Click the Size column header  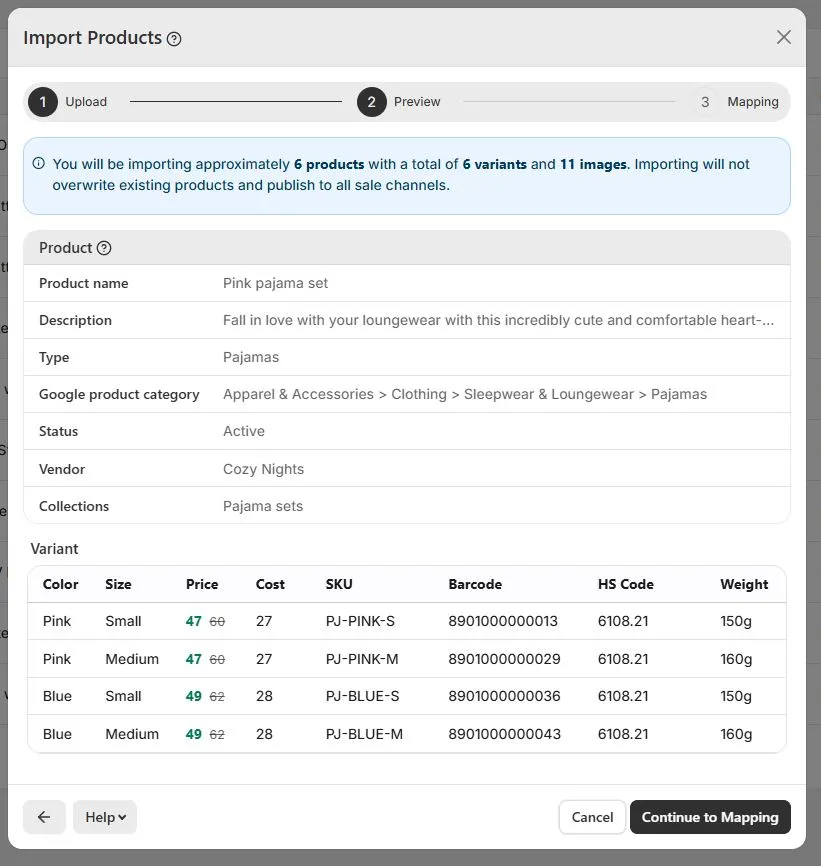coord(118,584)
